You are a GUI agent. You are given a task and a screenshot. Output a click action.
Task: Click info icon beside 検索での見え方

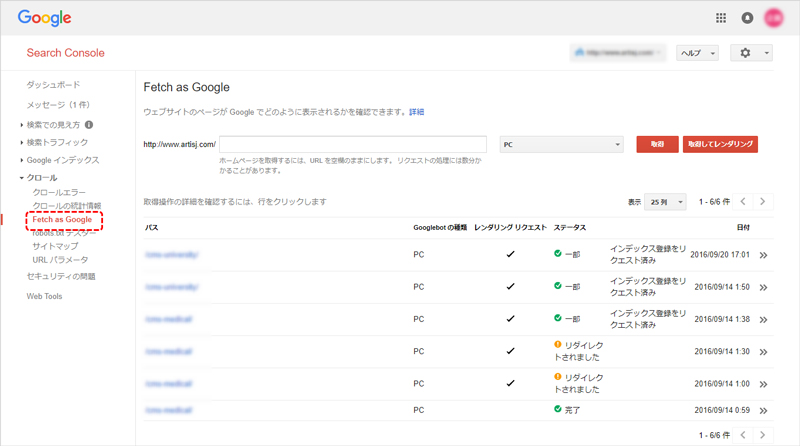click(x=89, y=125)
